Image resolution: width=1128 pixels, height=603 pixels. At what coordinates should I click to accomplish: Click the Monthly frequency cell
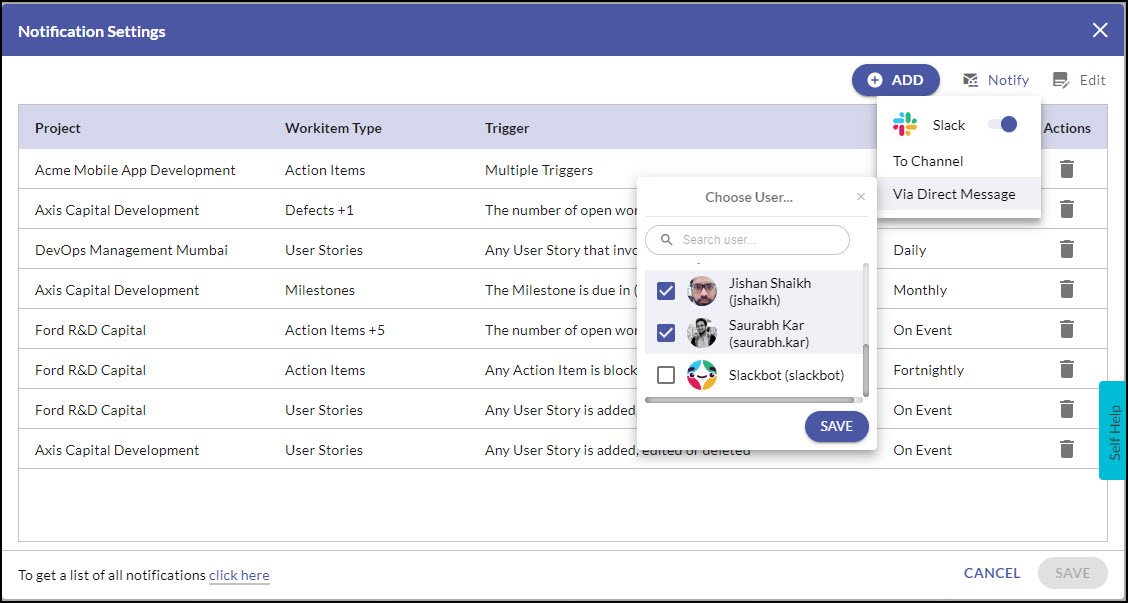click(920, 290)
